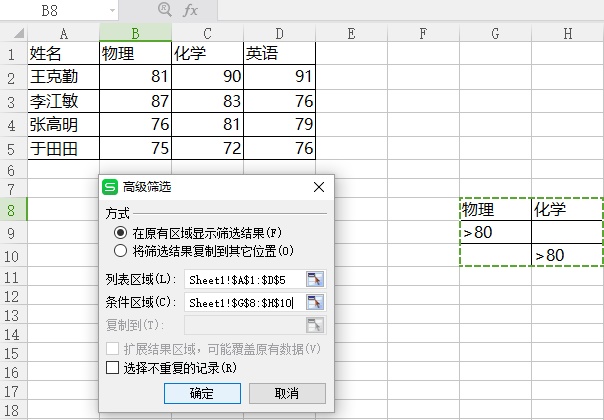
Task: Click range picker icon for 条件区域
Action: (x=315, y=302)
